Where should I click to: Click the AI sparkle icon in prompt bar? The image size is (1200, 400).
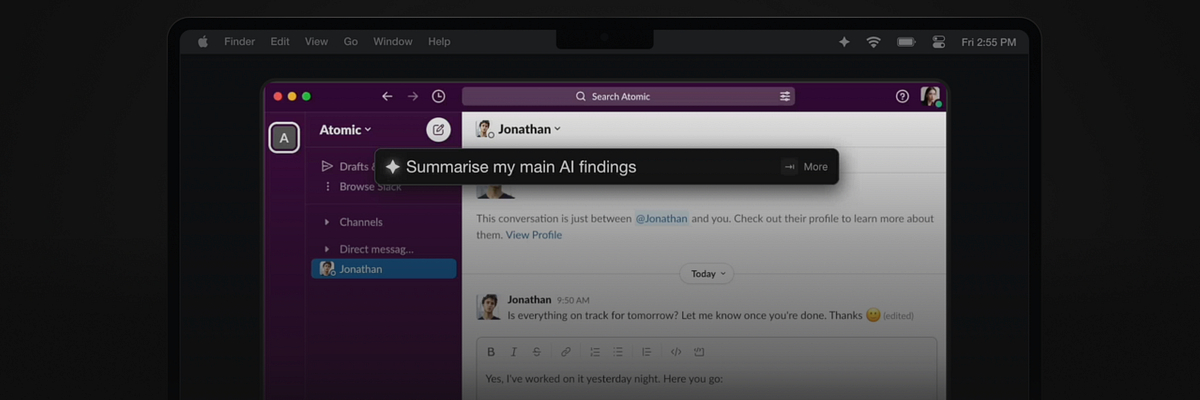[x=393, y=167]
